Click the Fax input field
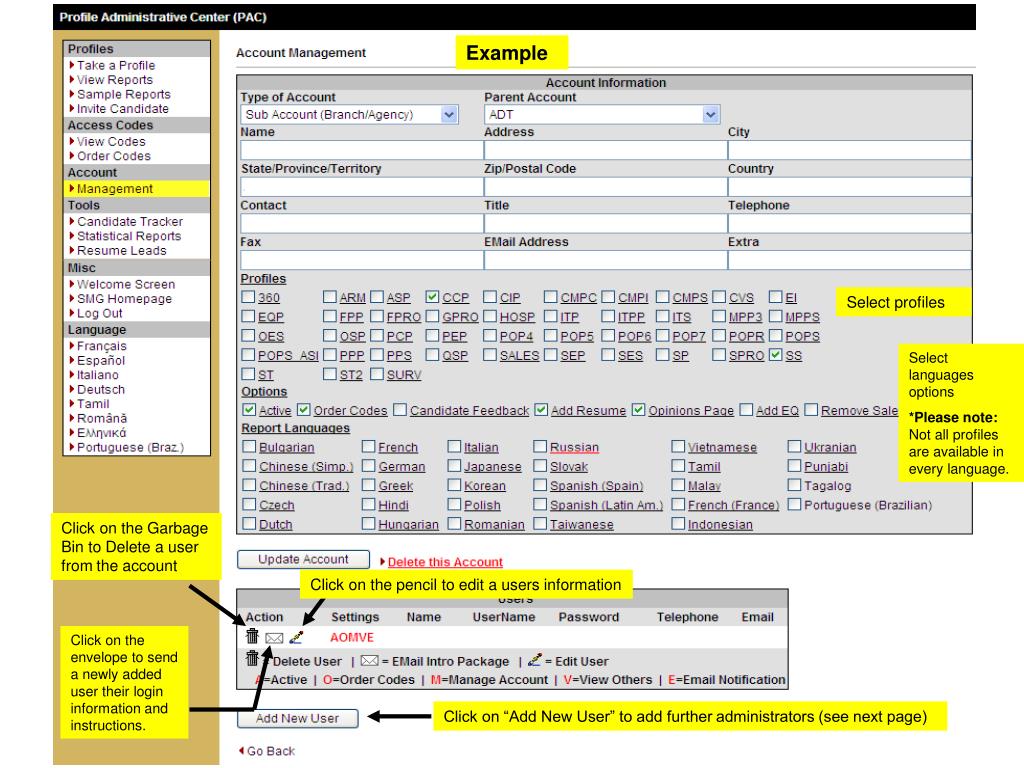 (362, 260)
